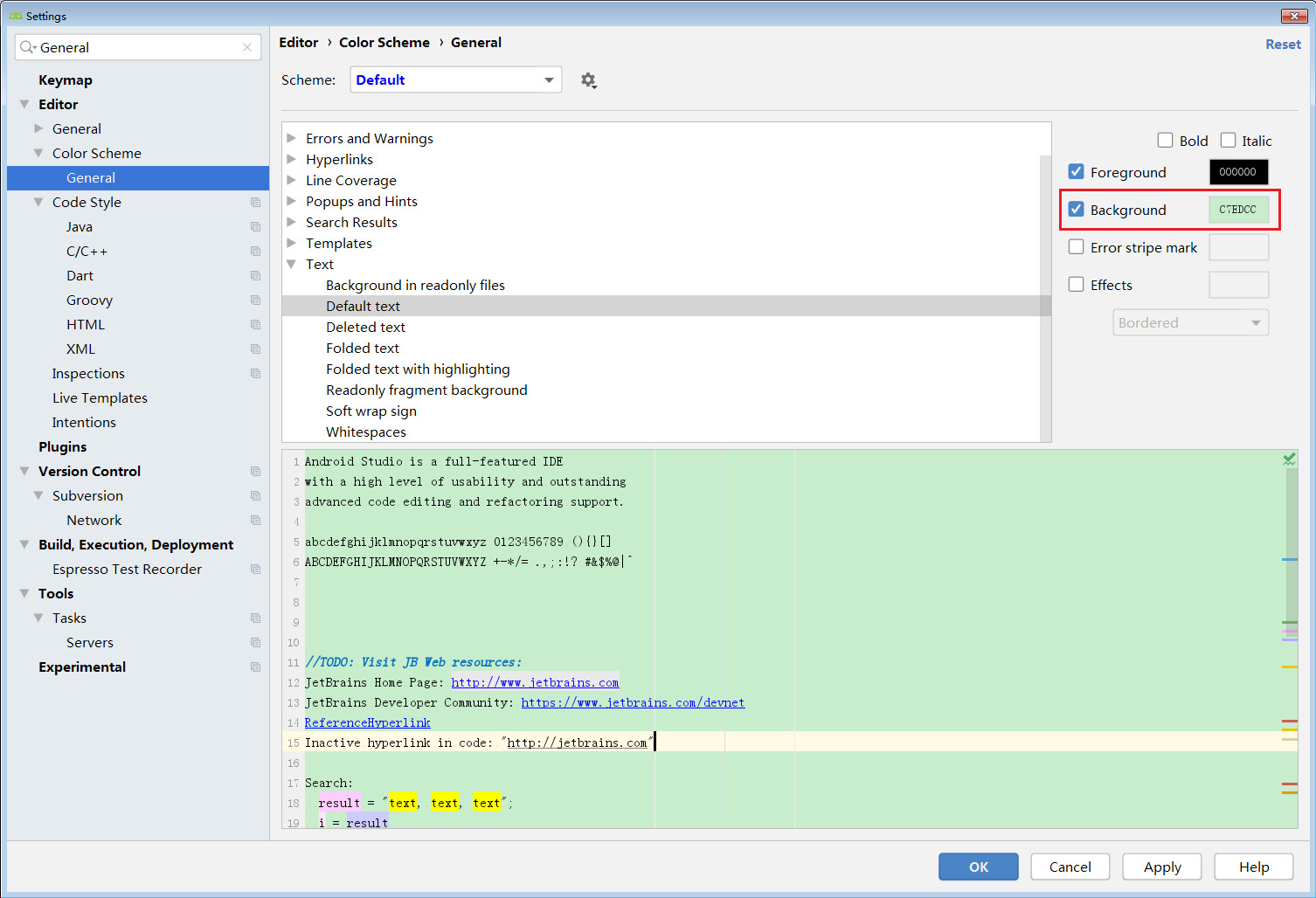Enable the Bold checkbox

[x=1165, y=141]
